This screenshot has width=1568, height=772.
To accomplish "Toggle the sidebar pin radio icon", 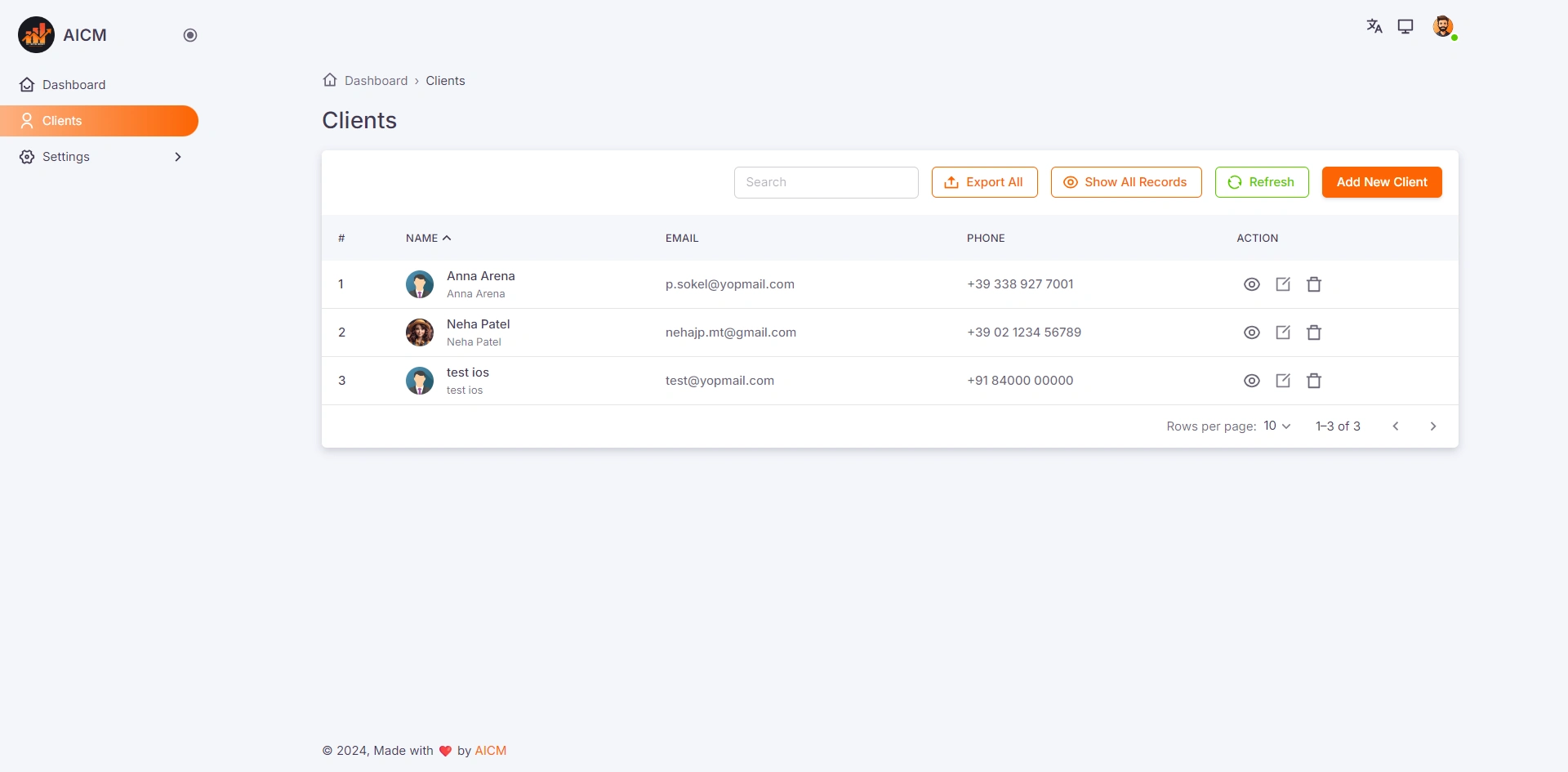I will click(190, 35).
